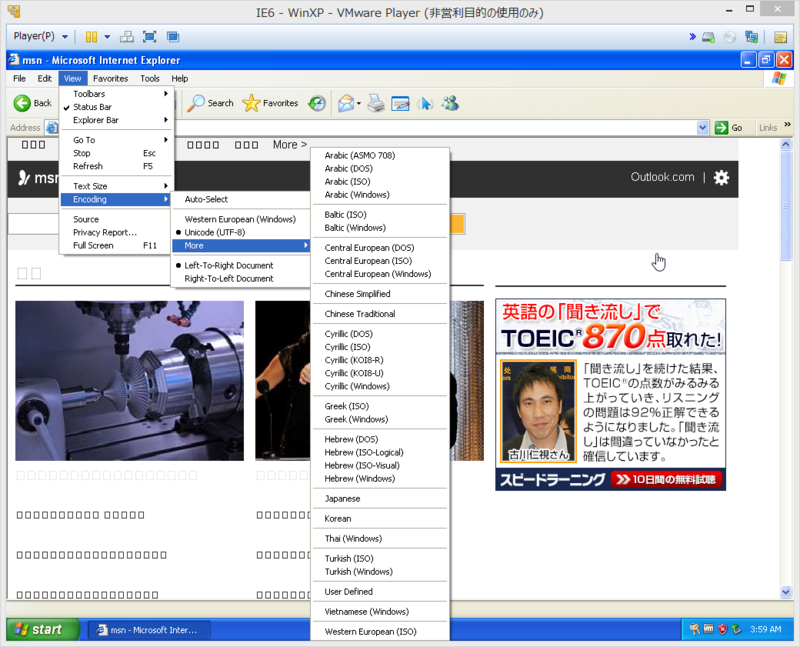Click VMware CD/DVD device icon
The image size is (800, 647).
tap(730, 37)
